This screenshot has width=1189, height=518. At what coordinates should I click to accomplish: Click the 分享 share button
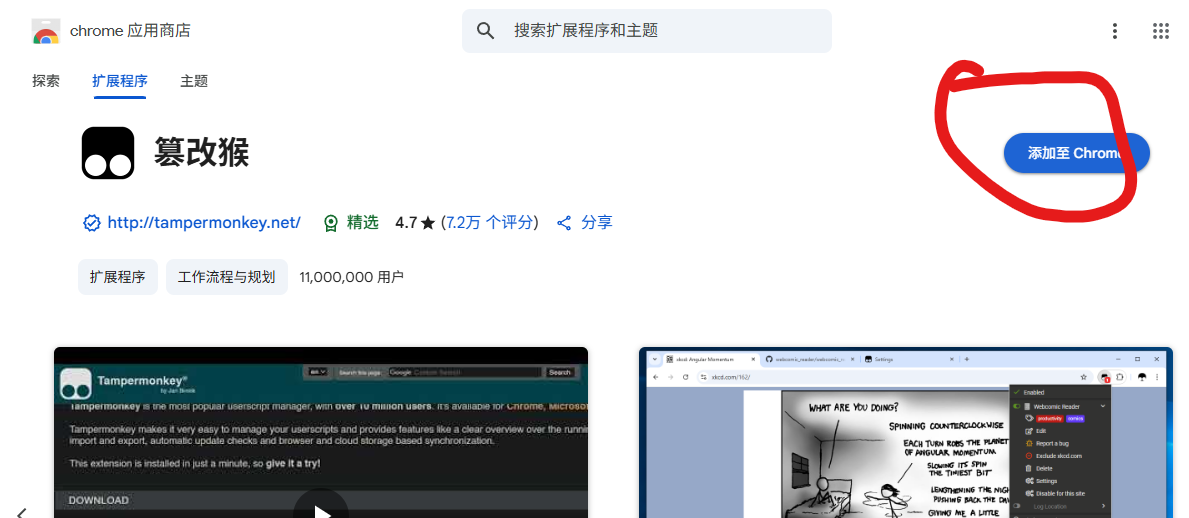pyautogui.click(x=585, y=223)
